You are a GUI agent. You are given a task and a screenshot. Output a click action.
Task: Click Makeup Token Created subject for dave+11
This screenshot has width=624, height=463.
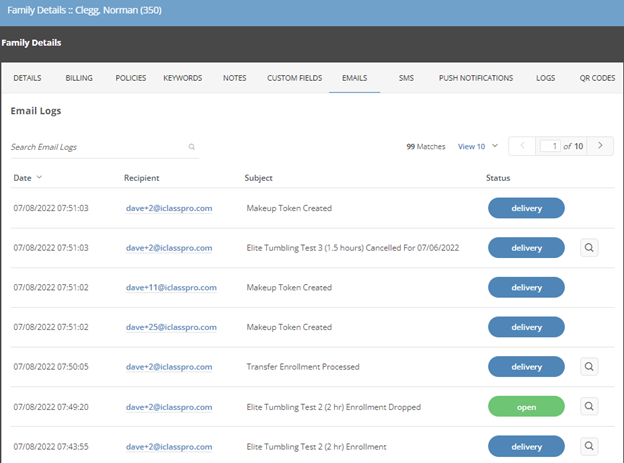[289, 287]
